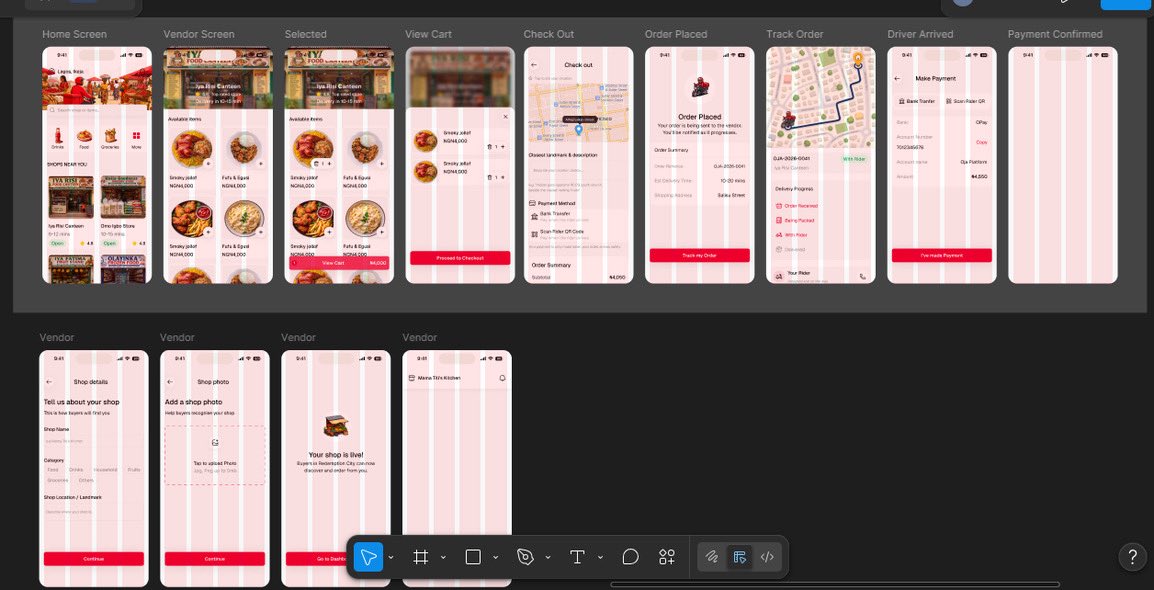This screenshot has height=590, width=1154.
Task: Click Vendor label above Shop photo frame
Action: point(177,338)
